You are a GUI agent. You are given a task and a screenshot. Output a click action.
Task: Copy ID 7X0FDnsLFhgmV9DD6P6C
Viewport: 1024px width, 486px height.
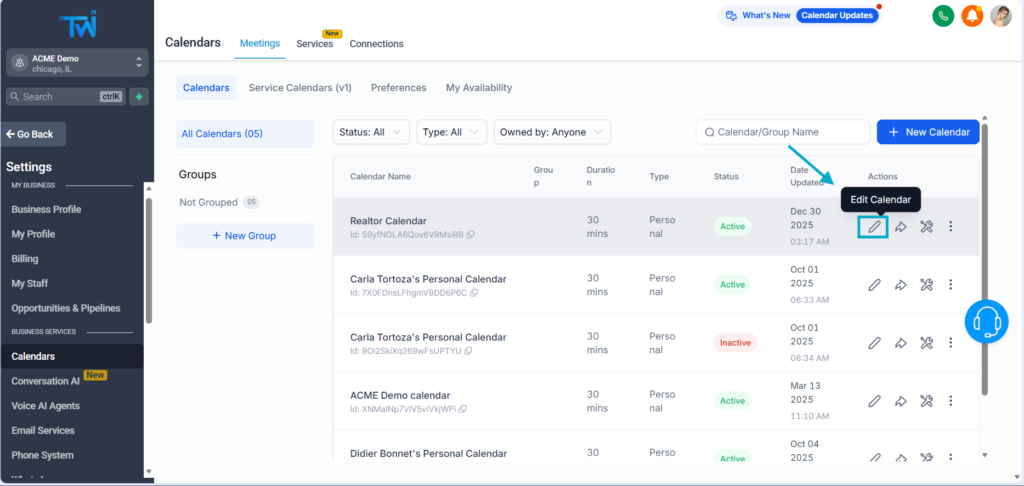[x=474, y=293]
